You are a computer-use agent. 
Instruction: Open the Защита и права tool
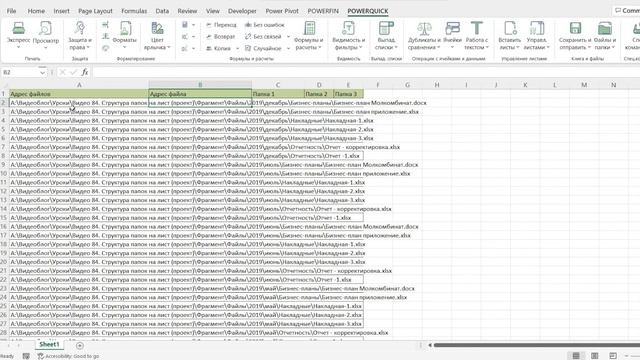(80, 36)
